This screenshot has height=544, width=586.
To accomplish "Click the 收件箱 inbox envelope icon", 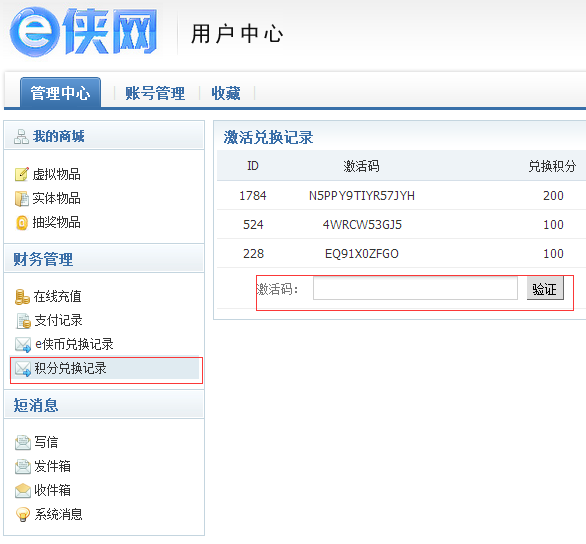I will coord(23,491).
